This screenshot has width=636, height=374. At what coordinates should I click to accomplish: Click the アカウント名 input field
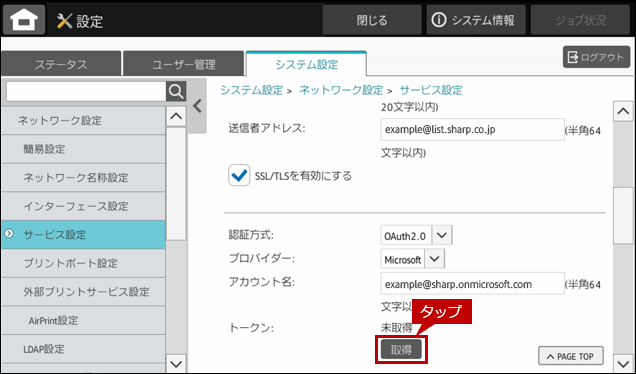[472, 284]
